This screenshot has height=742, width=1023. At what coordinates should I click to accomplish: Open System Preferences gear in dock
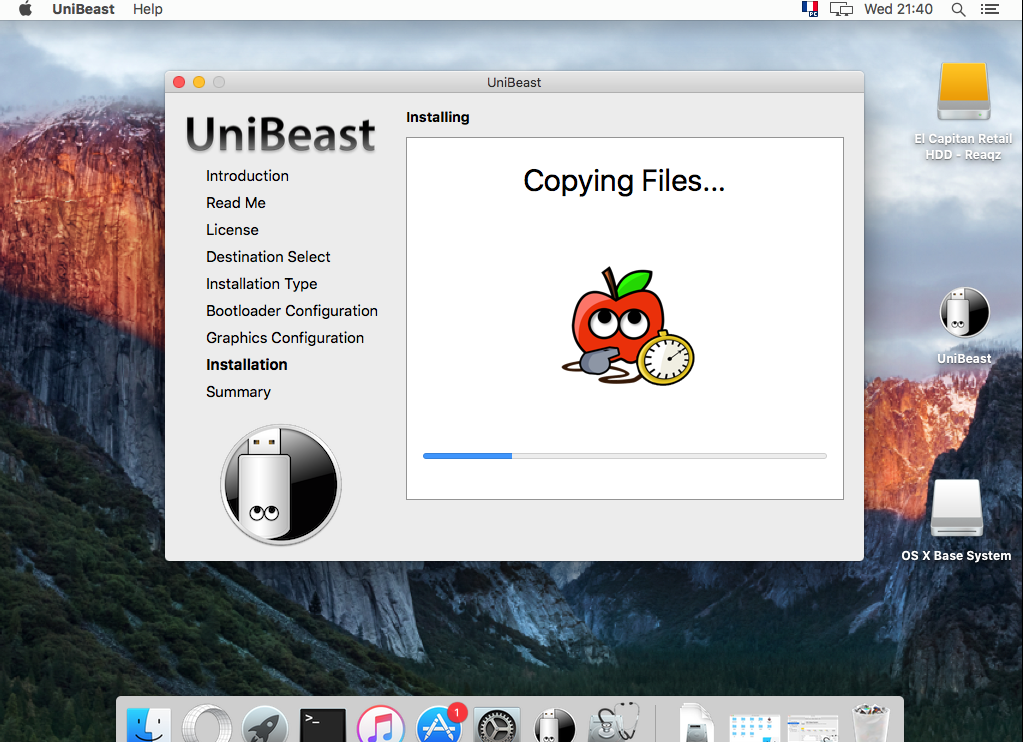[496, 725]
